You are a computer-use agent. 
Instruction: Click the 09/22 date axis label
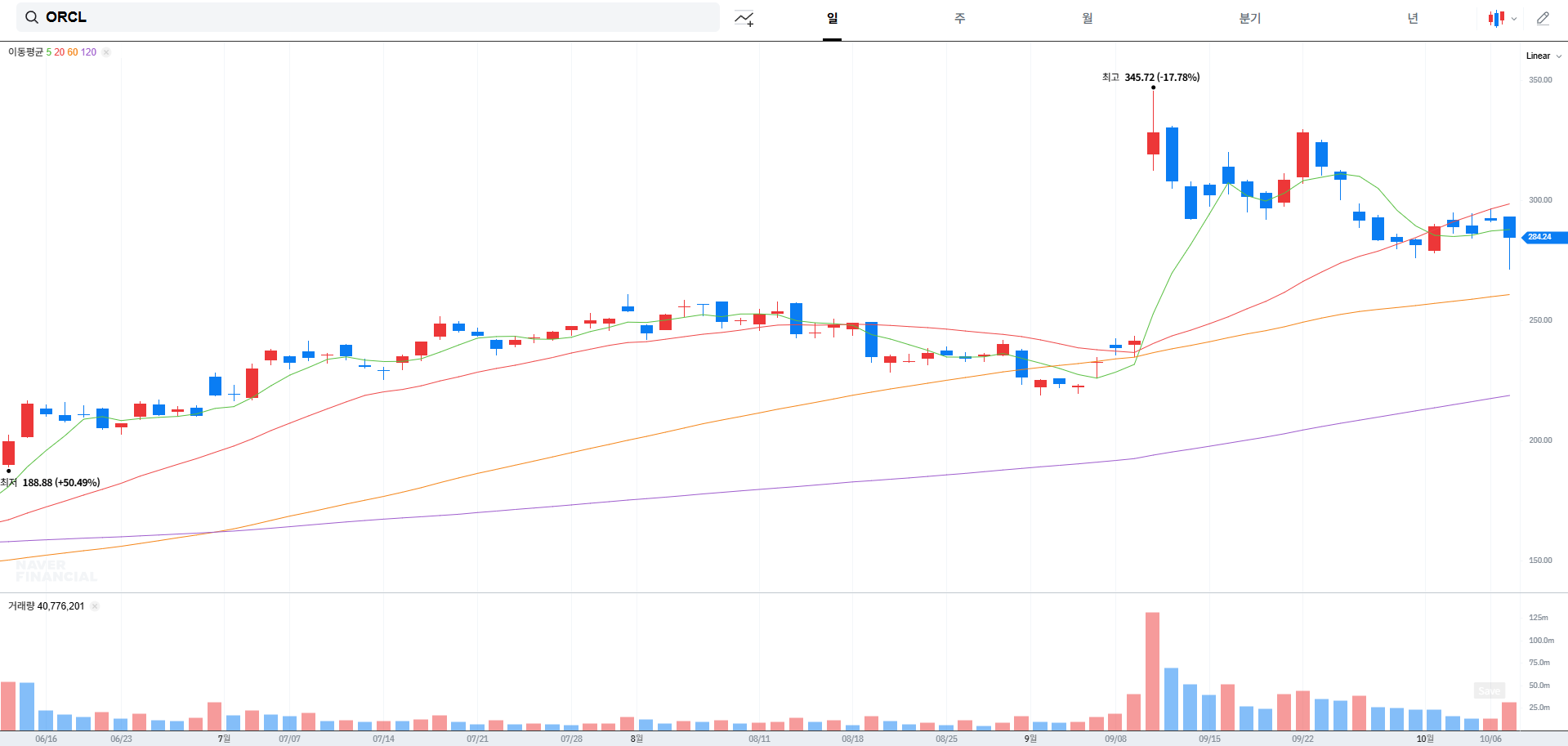1302,739
